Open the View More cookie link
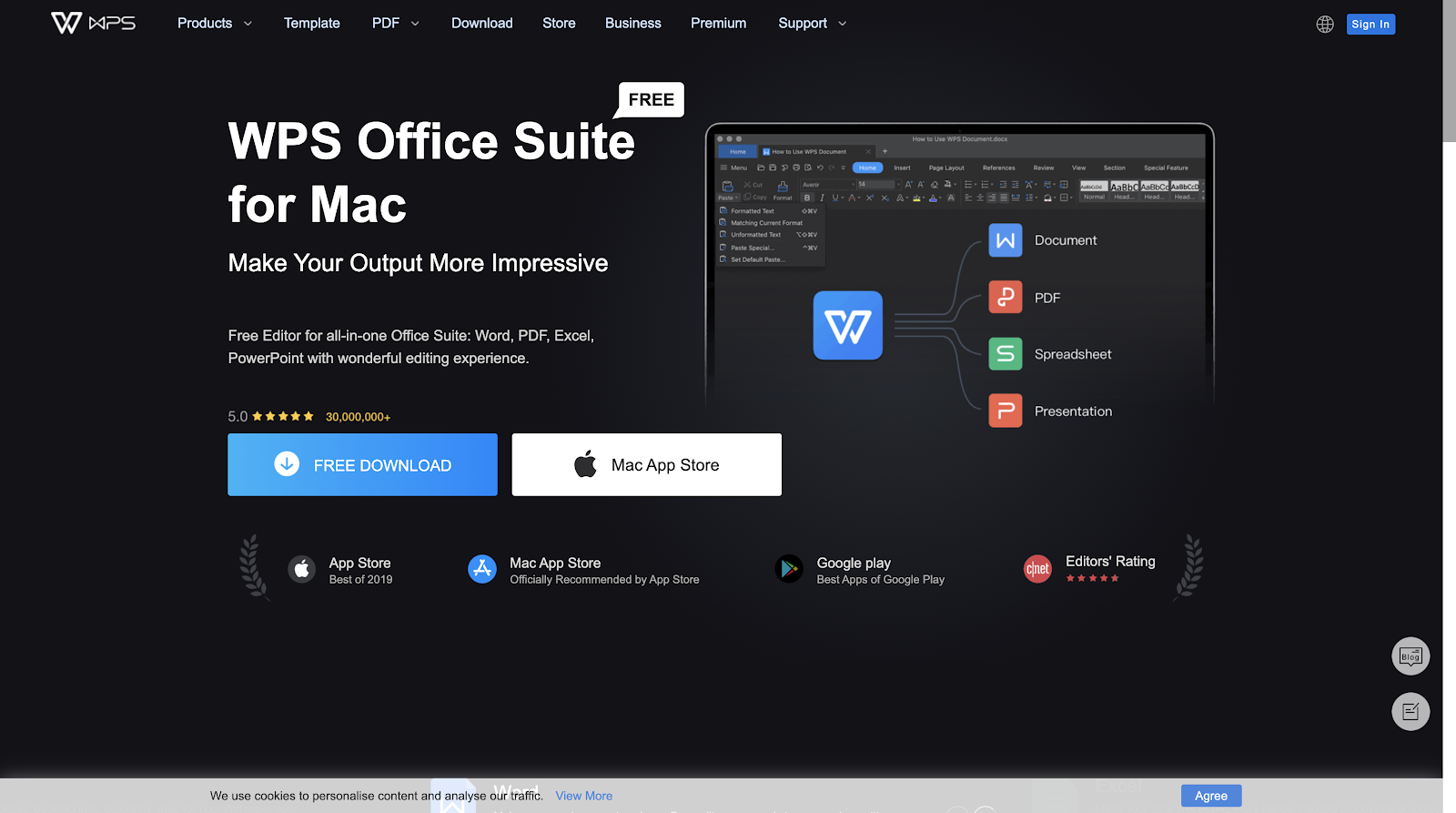 click(x=584, y=796)
